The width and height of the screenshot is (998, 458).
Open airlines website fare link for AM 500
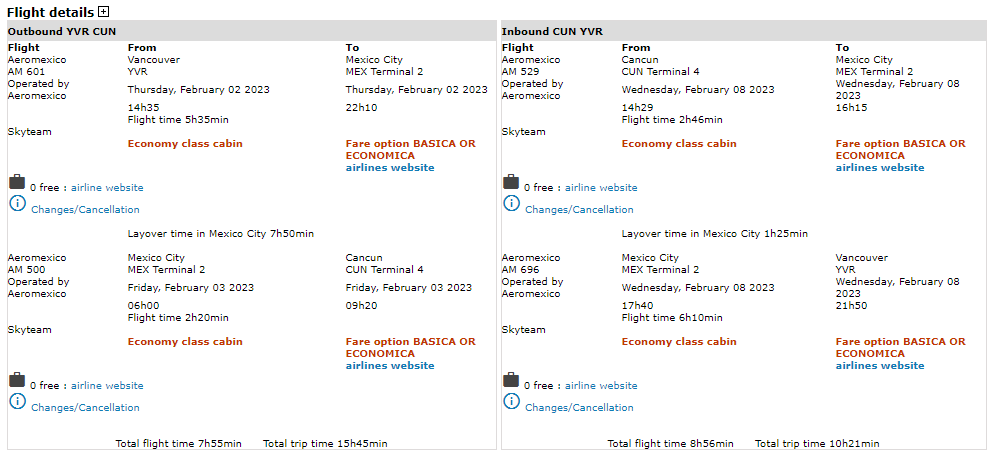pos(390,366)
